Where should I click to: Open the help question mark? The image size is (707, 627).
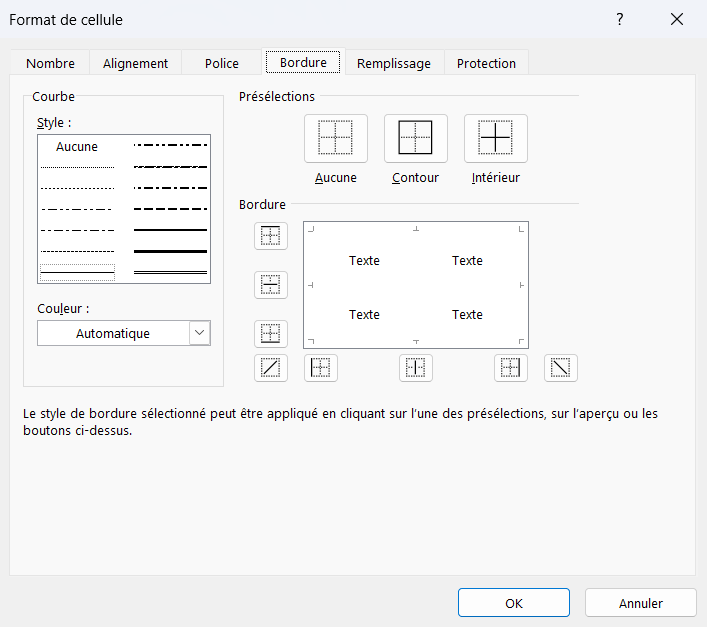click(x=620, y=19)
